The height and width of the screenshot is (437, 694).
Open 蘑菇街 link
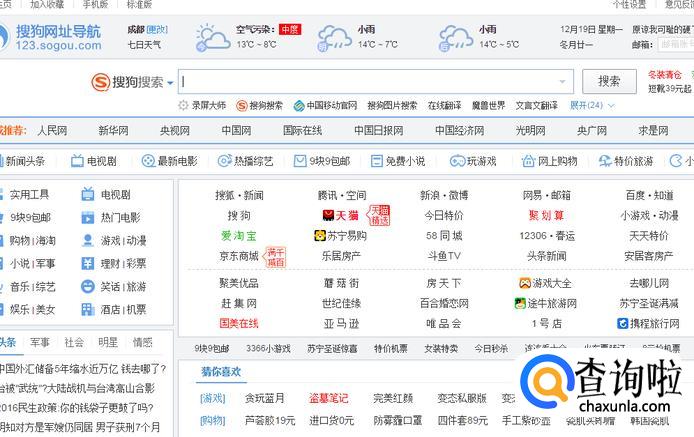pos(341,283)
